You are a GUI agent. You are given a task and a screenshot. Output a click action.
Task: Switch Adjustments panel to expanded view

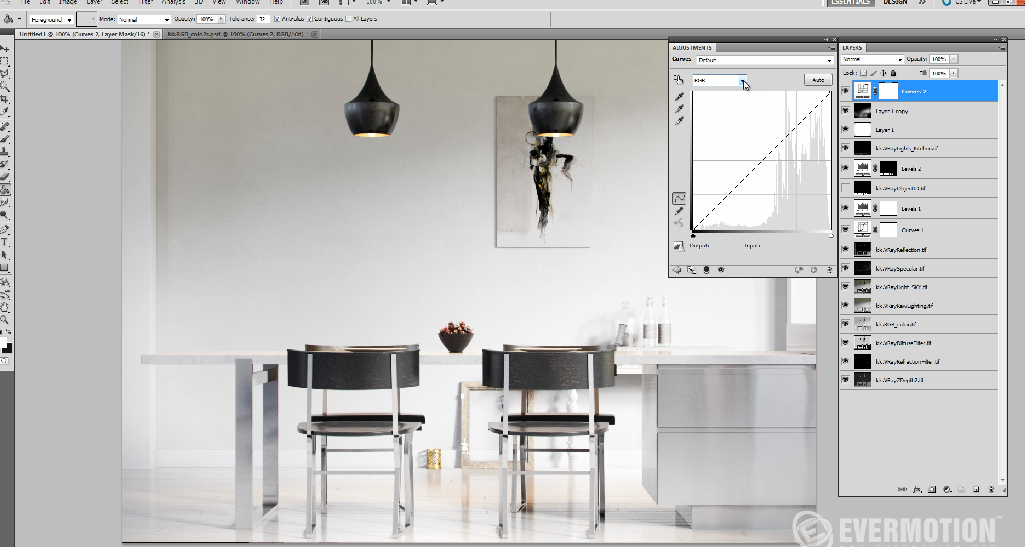tap(692, 270)
